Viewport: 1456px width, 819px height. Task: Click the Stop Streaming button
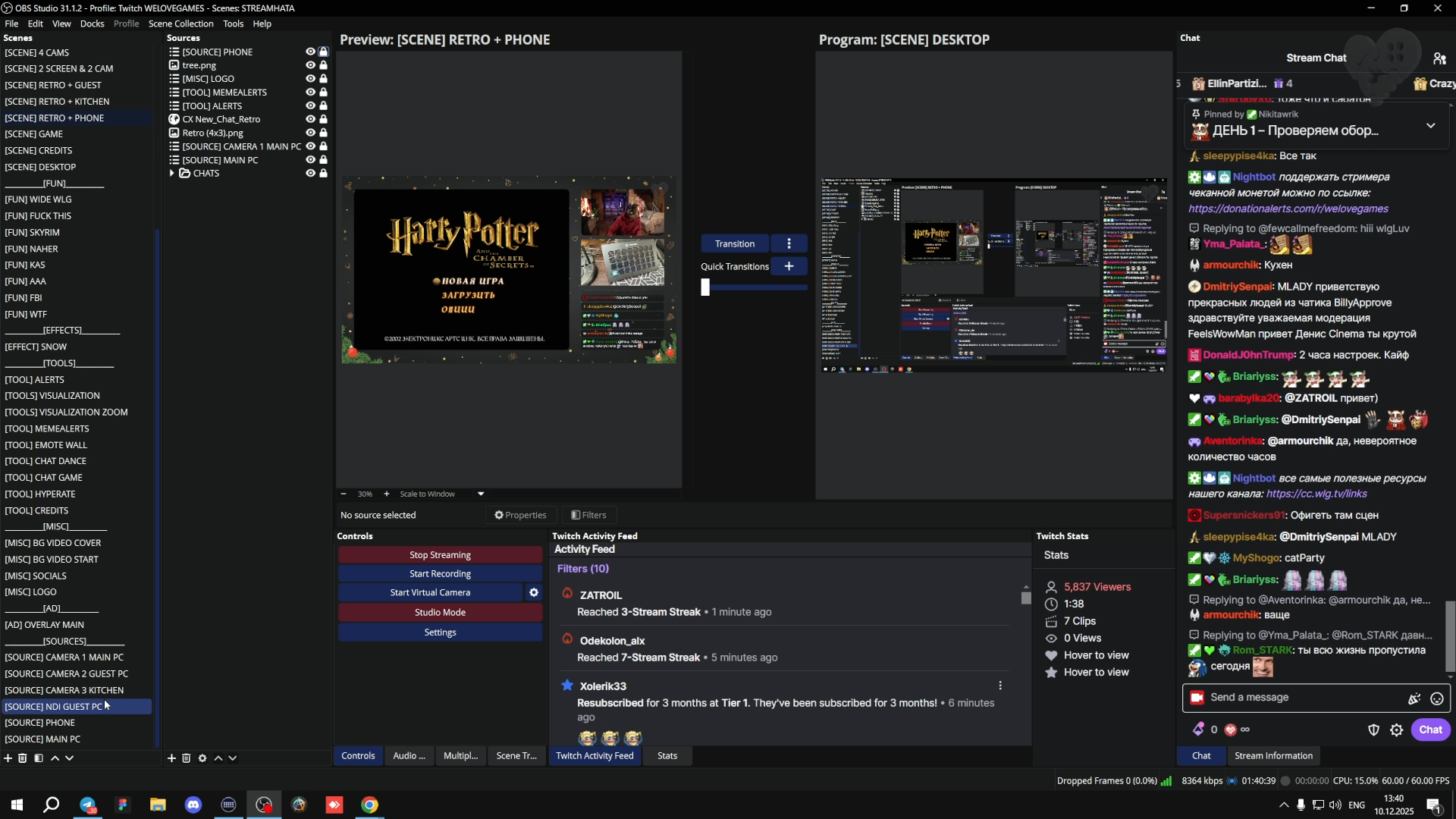[x=440, y=555]
